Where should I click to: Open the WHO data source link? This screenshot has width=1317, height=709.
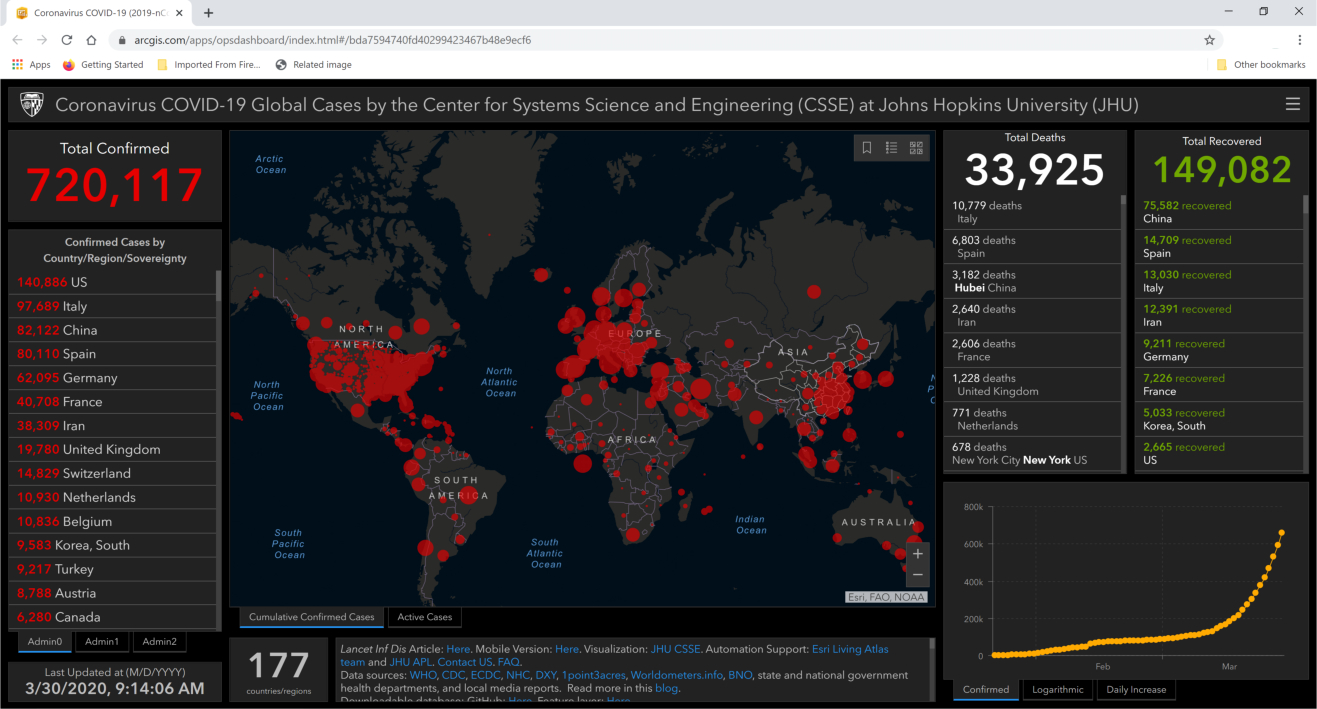pyautogui.click(x=422, y=675)
